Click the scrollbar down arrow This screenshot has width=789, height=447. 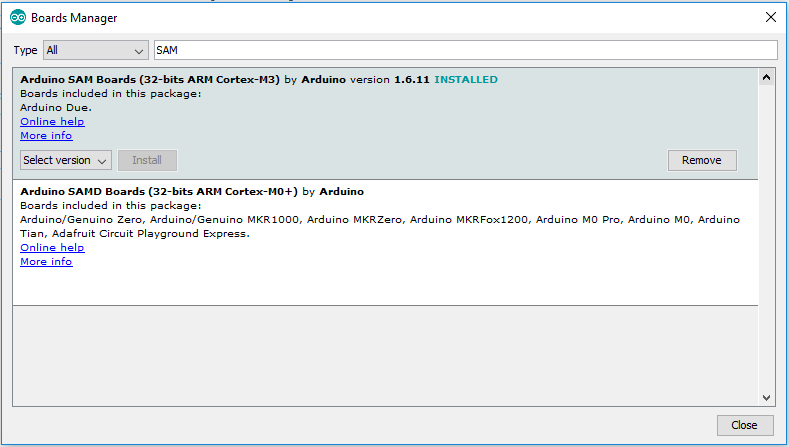[x=766, y=398]
